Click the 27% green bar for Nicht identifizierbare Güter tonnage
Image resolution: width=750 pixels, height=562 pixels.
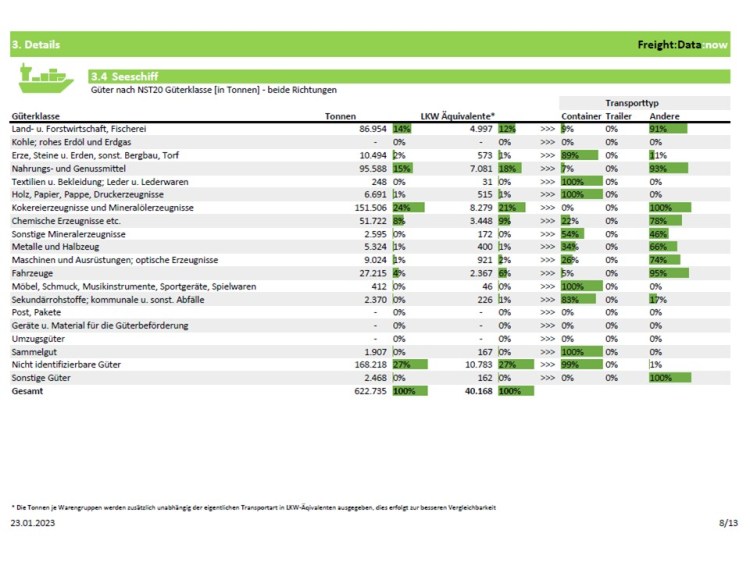[409, 364]
